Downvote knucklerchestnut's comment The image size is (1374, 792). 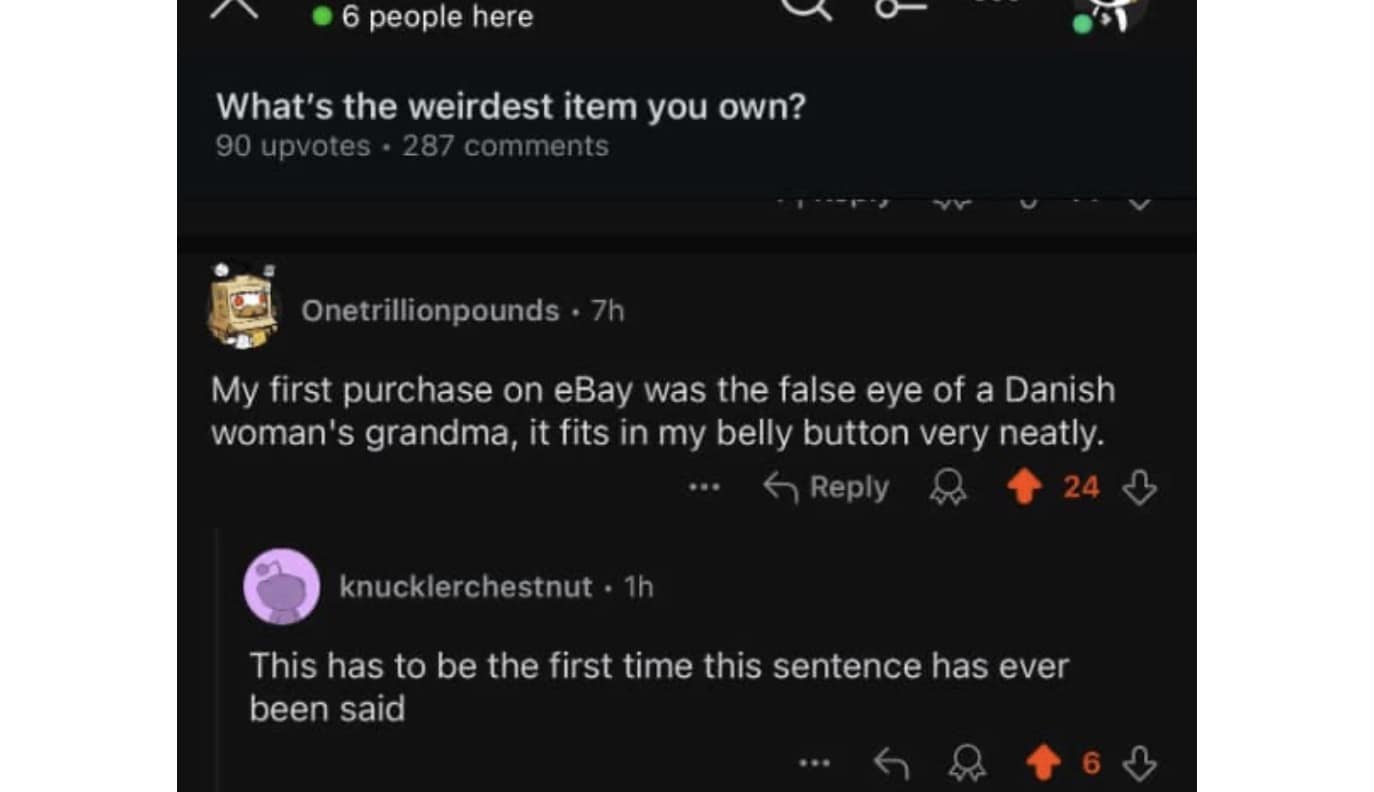tap(1141, 764)
